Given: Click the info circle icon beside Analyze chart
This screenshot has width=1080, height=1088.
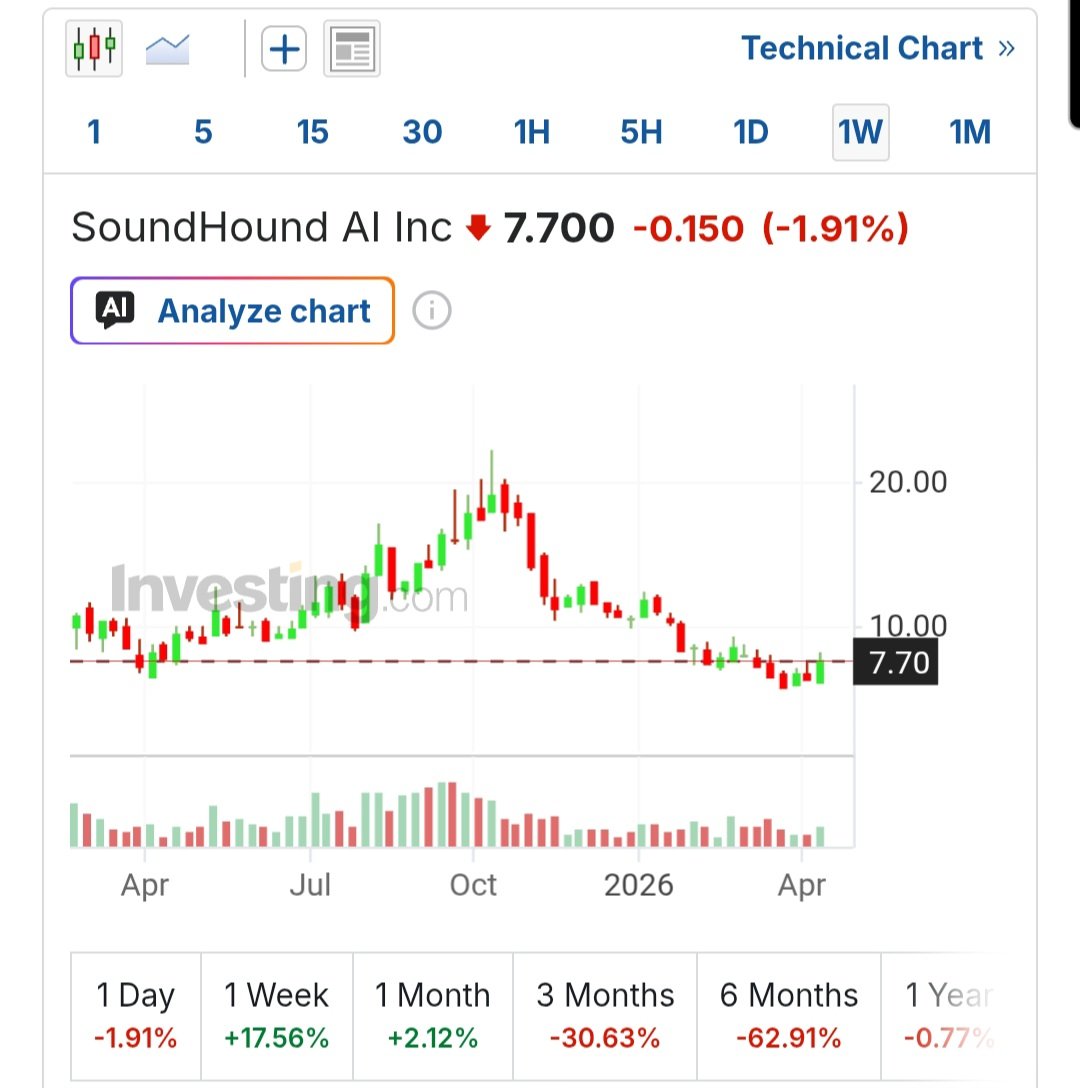Looking at the screenshot, I should tap(431, 310).
